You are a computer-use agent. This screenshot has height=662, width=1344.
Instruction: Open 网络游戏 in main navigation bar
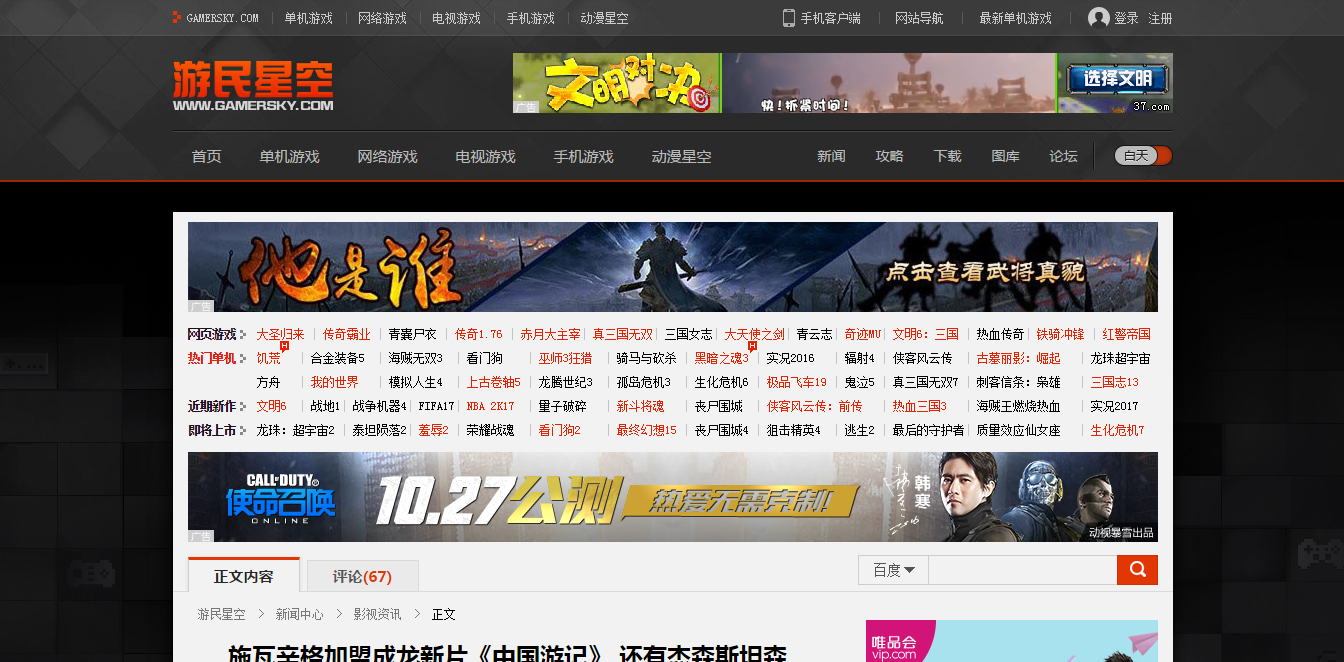tap(387, 157)
